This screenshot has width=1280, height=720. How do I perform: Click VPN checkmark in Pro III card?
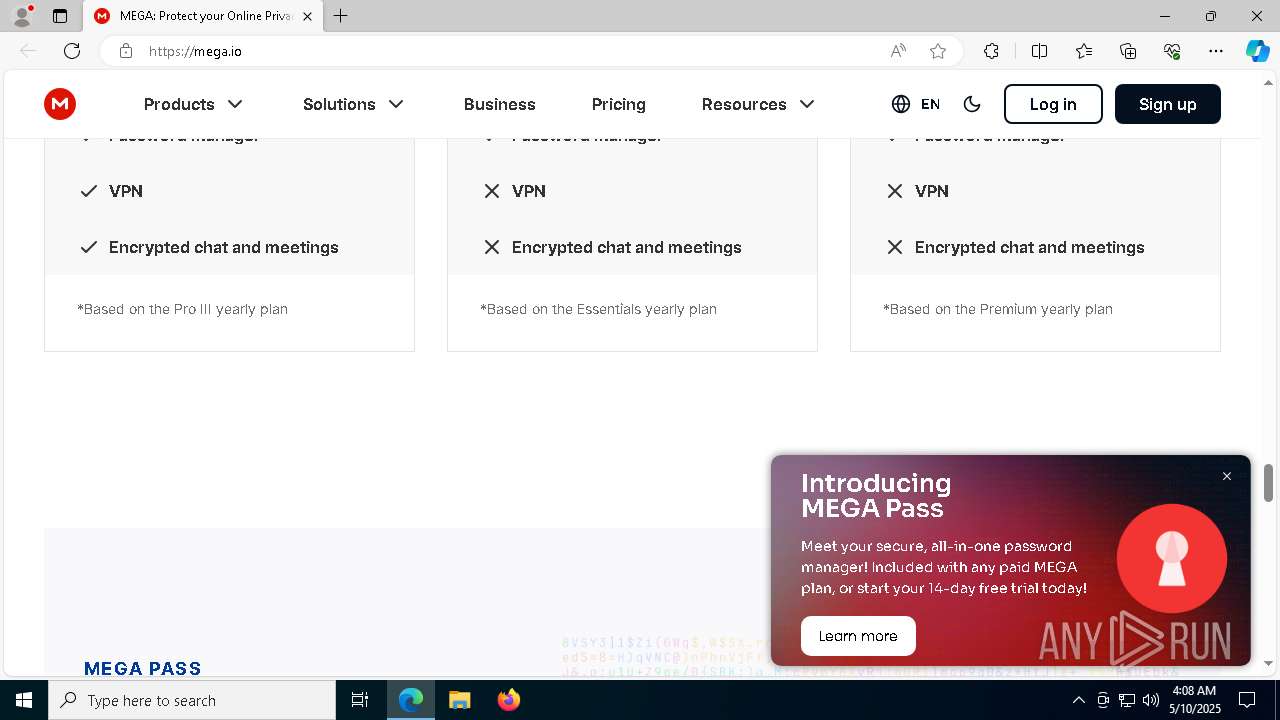point(89,191)
